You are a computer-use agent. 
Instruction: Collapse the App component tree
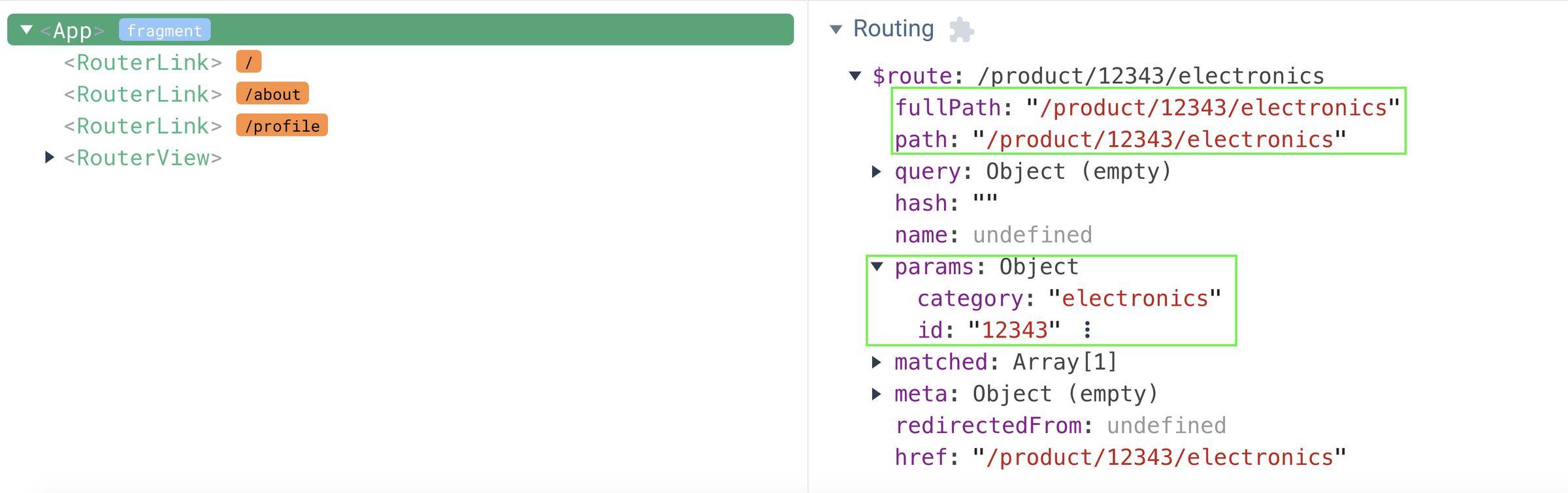(27, 30)
